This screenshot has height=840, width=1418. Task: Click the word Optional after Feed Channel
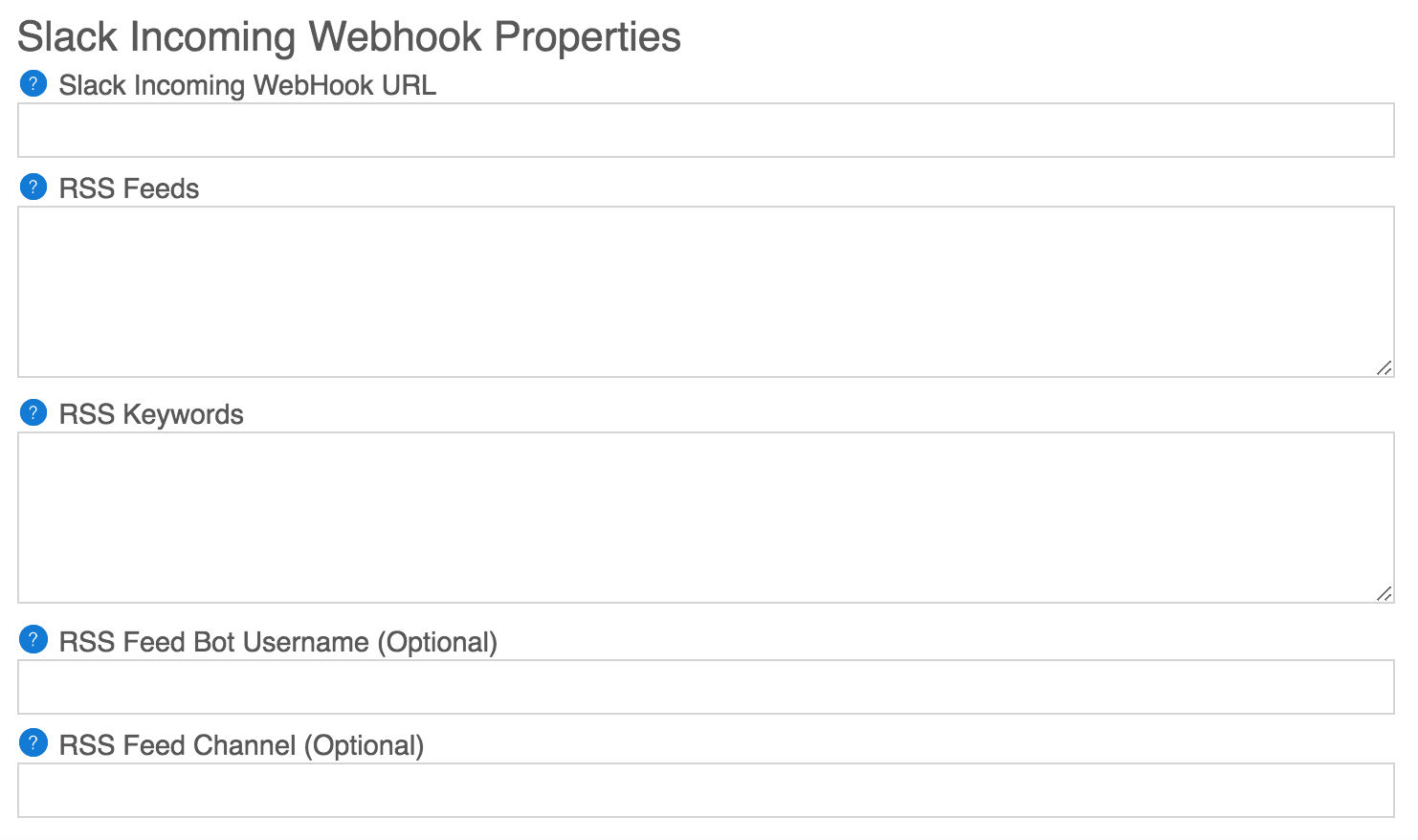[x=364, y=745]
